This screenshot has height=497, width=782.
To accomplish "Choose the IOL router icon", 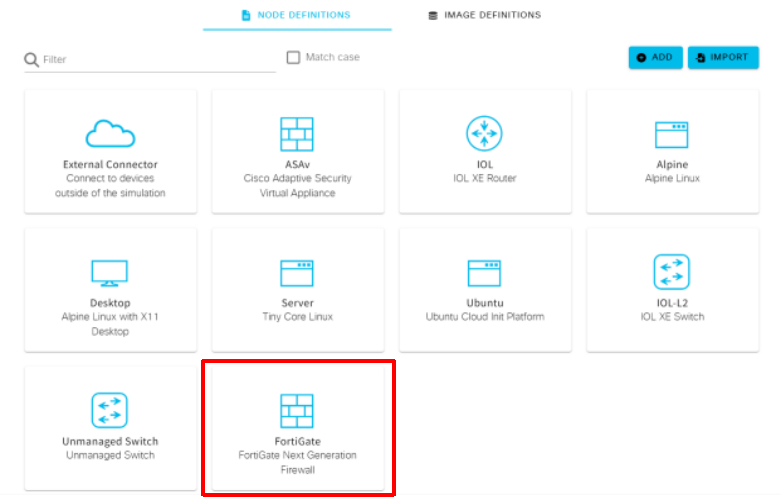I will coord(484,133).
